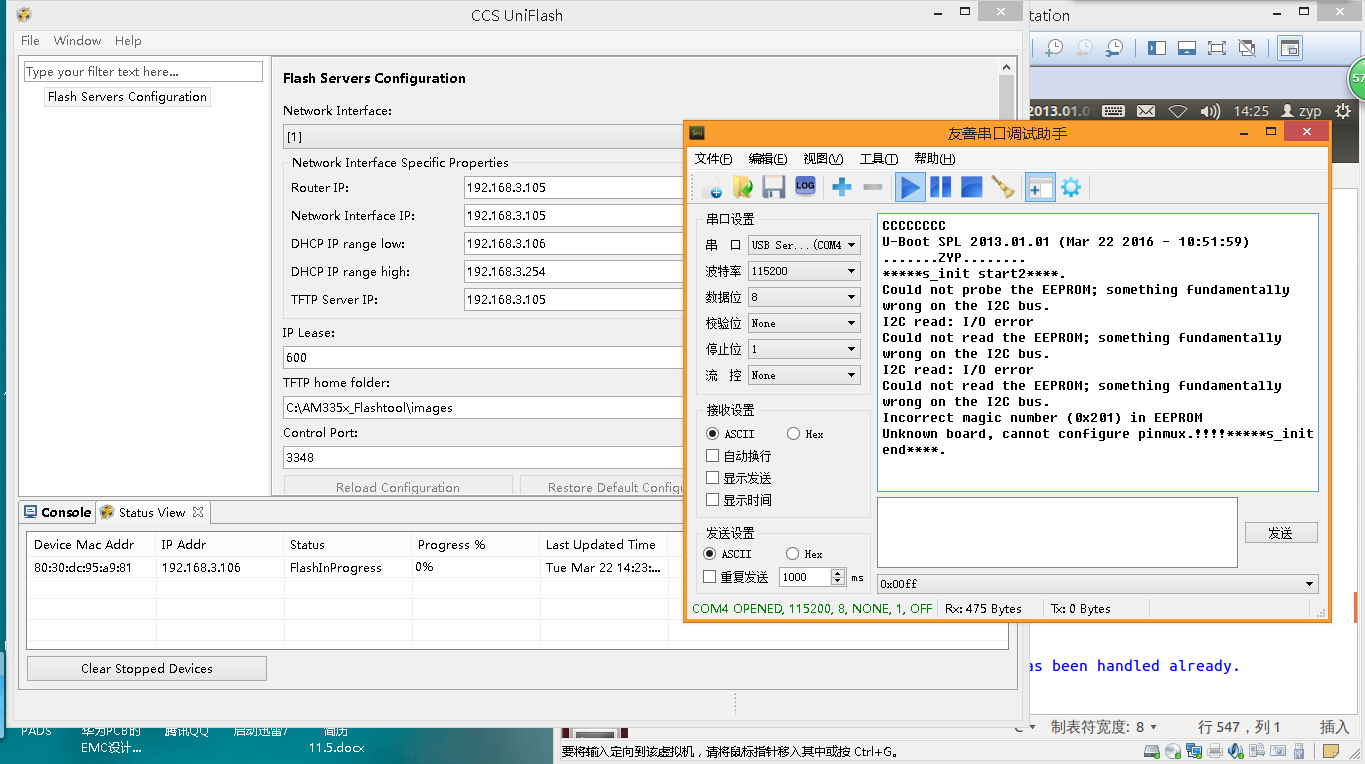The width and height of the screenshot is (1365, 764).
Task: Click the pause icon in serial toolbar
Action: [940, 187]
